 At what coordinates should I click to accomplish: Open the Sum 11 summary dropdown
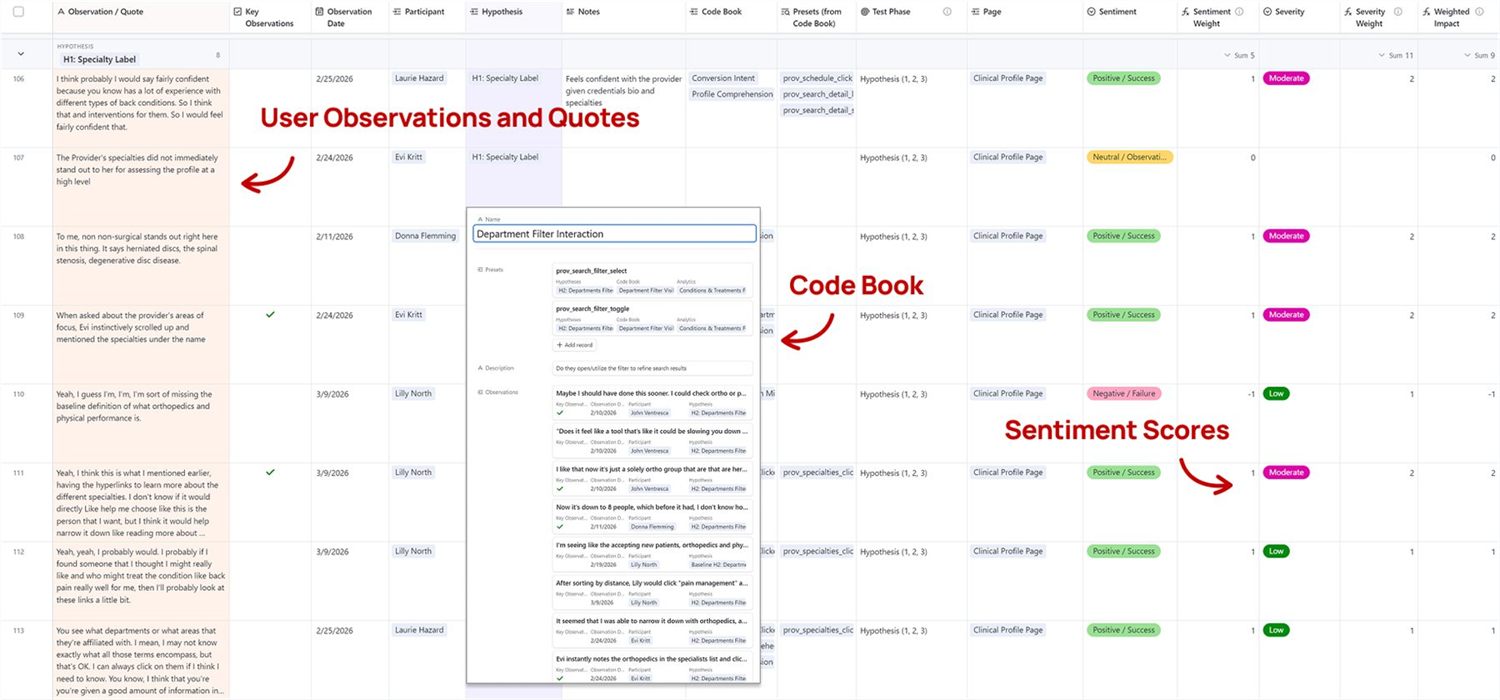point(1396,55)
